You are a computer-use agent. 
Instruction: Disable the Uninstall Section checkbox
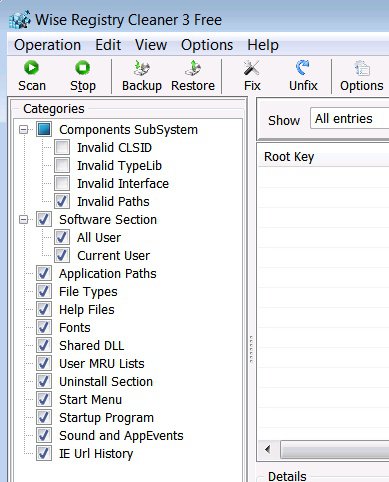point(44,381)
